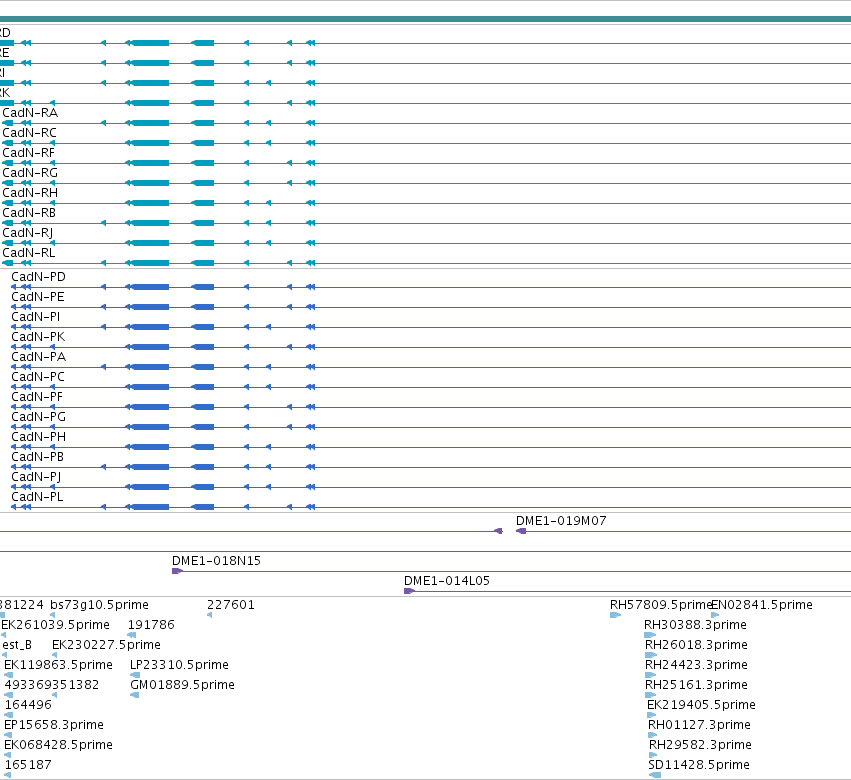Click the DME1-018N15 clone start arrow
Viewport: 851px width, 780px height.
[x=177, y=571]
